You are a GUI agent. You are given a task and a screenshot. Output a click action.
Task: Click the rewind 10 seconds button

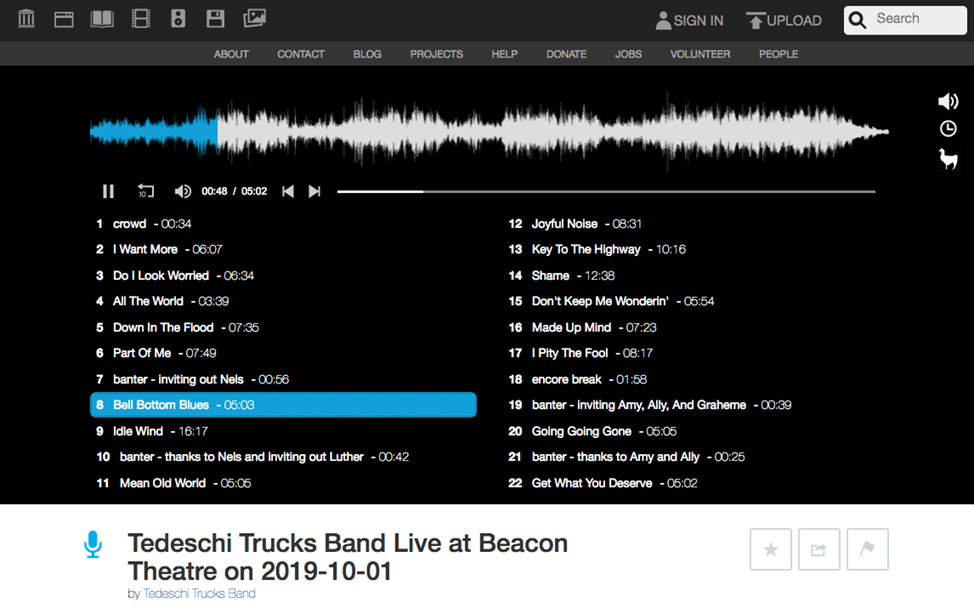[x=145, y=191]
